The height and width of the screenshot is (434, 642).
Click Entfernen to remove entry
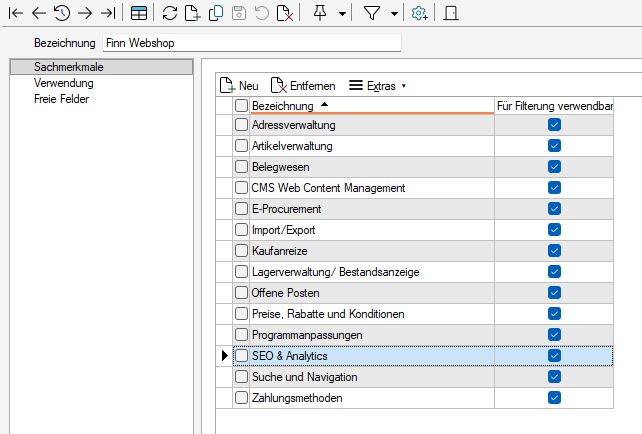pyautogui.click(x=303, y=86)
